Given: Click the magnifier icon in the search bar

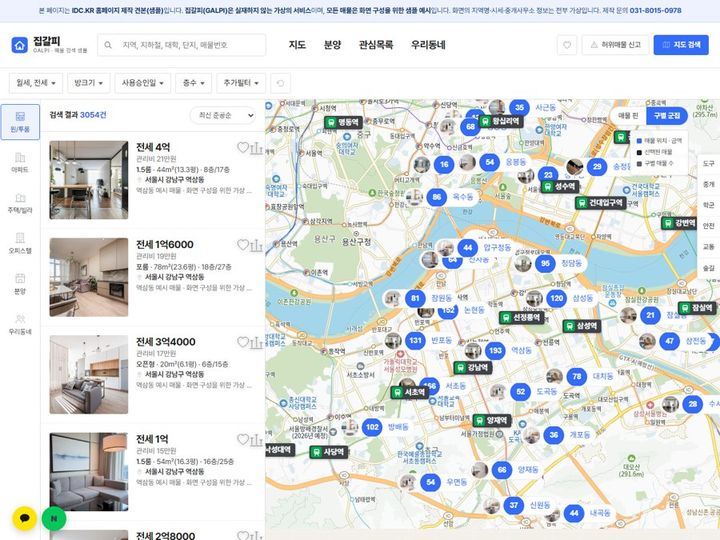Looking at the screenshot, I should coord(108,45).
